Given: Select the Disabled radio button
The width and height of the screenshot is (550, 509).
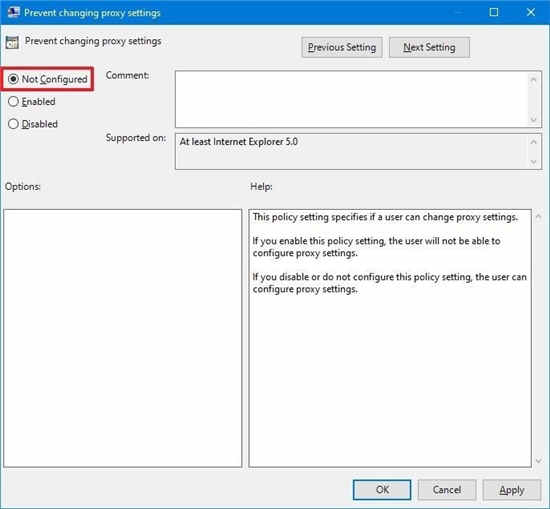Looking at the screenshot, I should [x=13, y=124].
